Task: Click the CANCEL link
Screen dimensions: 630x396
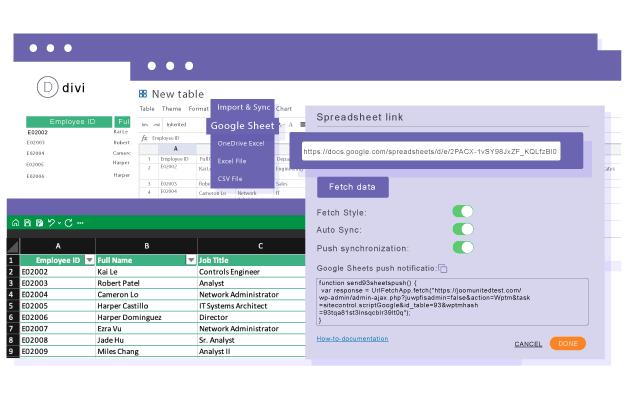Action: (x=528, y=344)
